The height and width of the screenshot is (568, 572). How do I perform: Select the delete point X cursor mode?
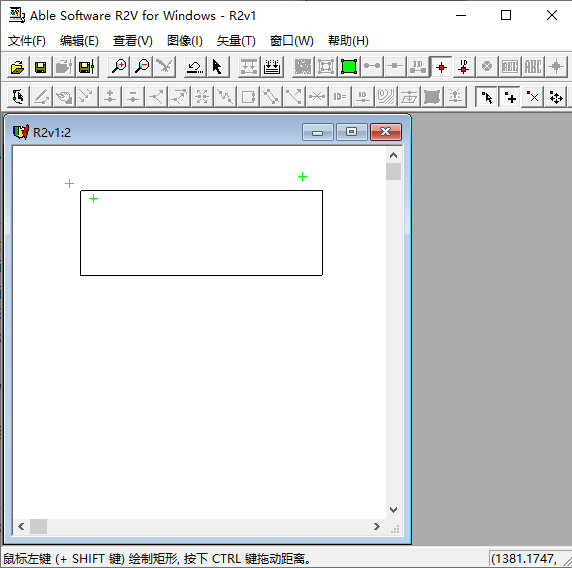532,97
